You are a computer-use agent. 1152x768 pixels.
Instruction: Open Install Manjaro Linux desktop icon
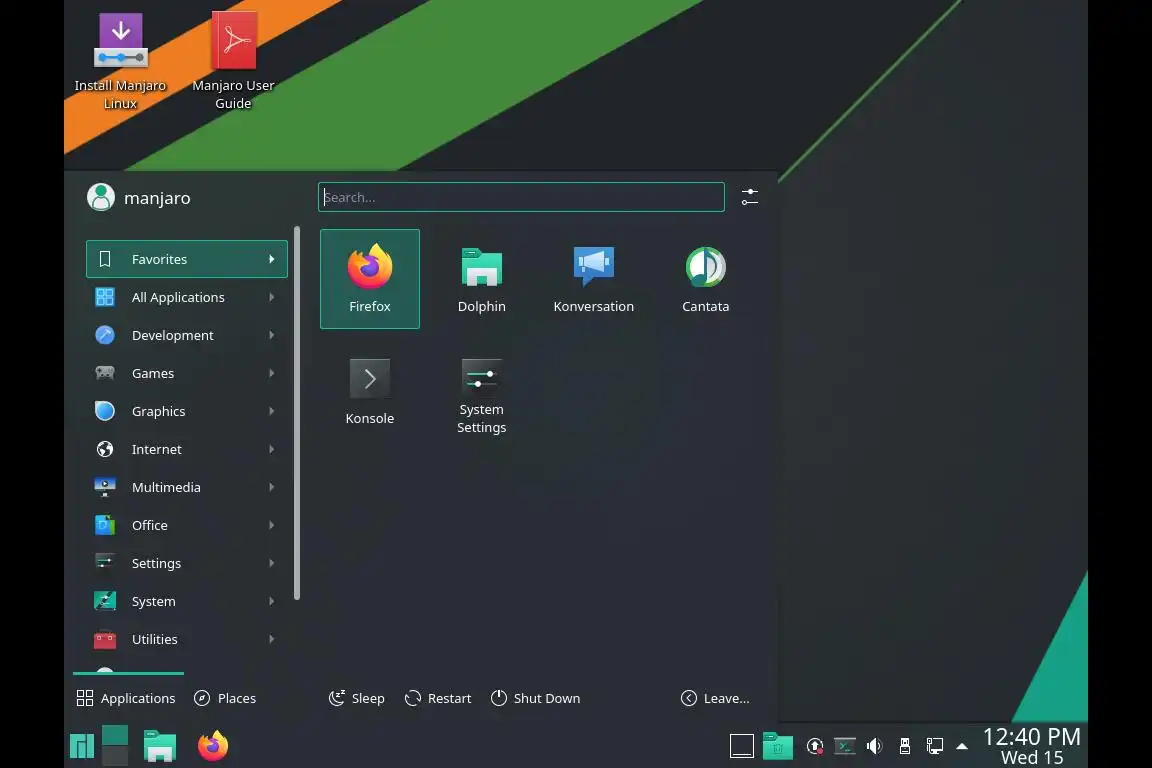pos(120,62)
